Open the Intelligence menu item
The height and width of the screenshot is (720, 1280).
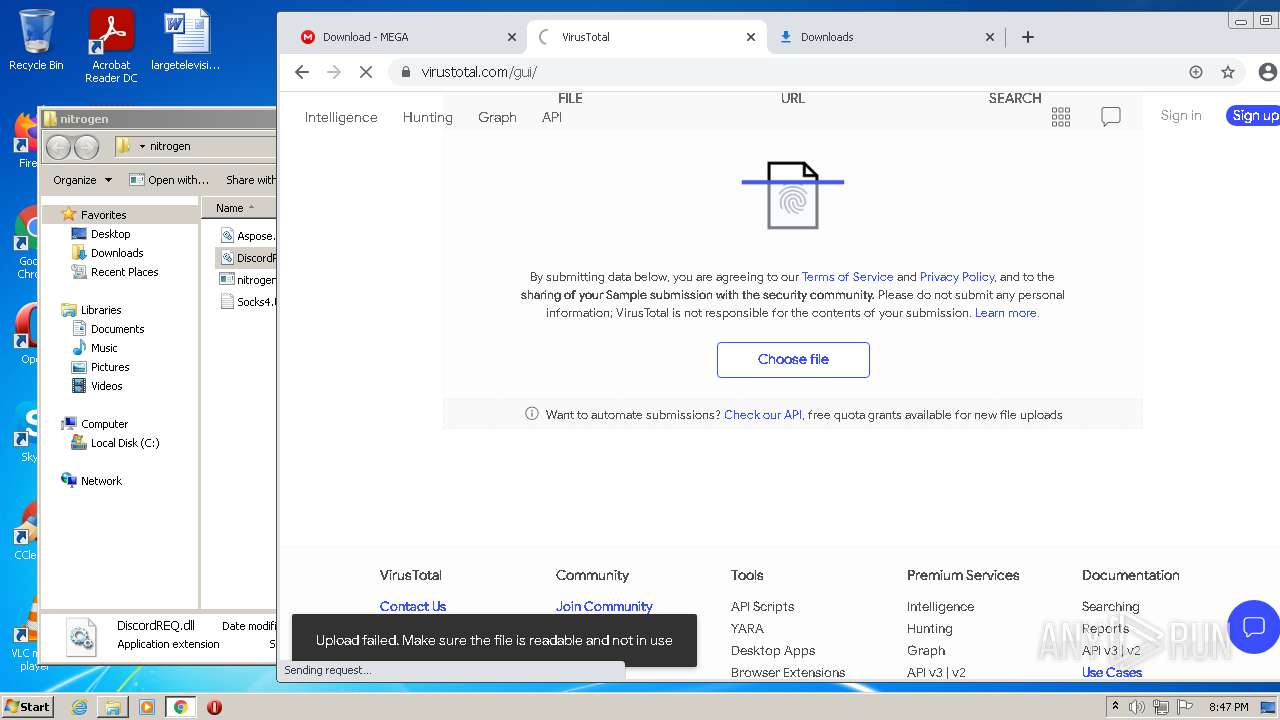(341, 117)
